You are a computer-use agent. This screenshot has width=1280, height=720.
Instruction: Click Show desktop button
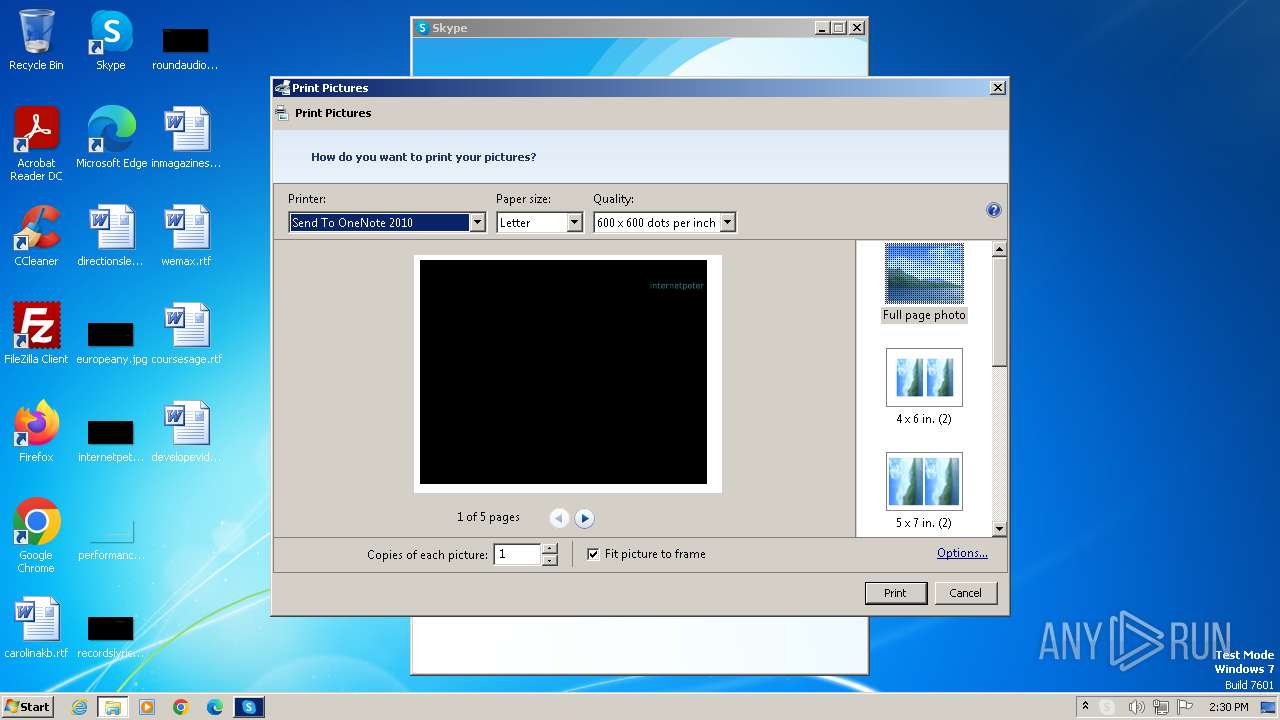(1268, 707)
